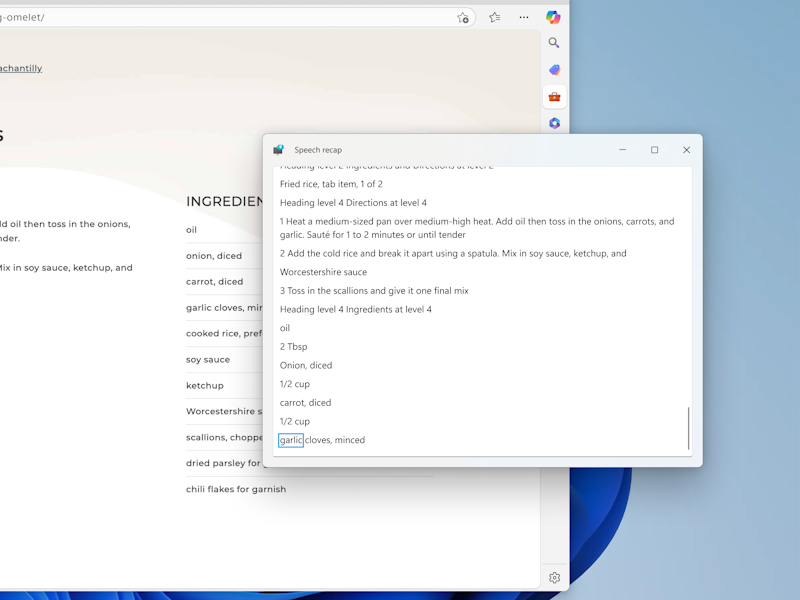Click 'carrot, diced' ingredient on web page
This screenshot has height=600, width=800.
[214, 282]
